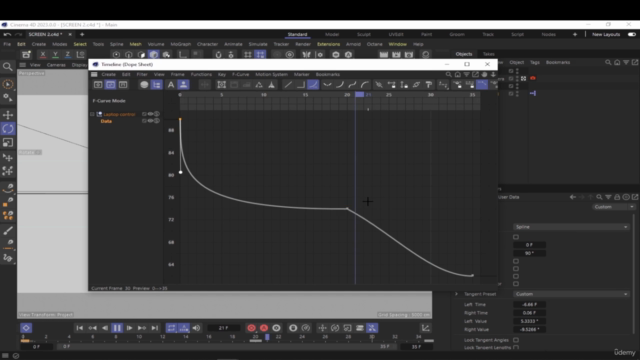Viewport: 640px width, 360px height.
Task: Select the Rotate tool in left toolbar
Action: pyautogui.click(x=8, y=129)
